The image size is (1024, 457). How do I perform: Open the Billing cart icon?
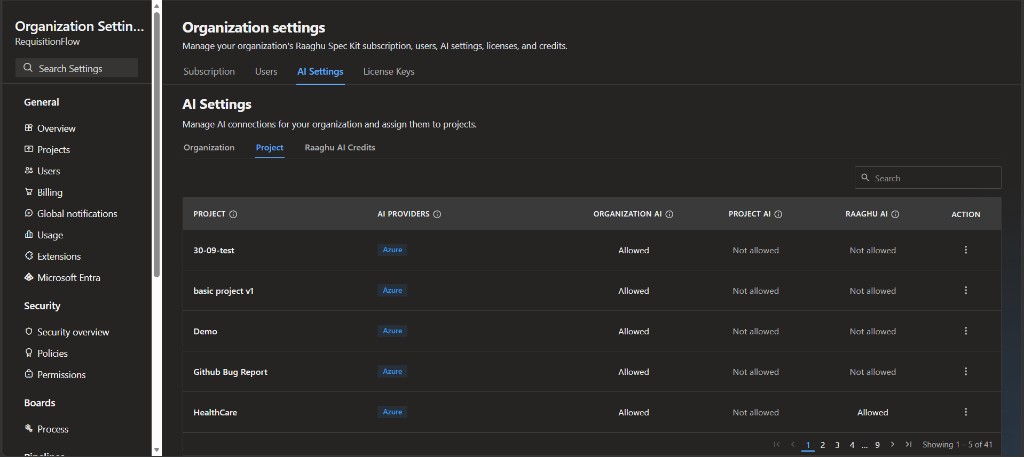(x=29, y=192)
